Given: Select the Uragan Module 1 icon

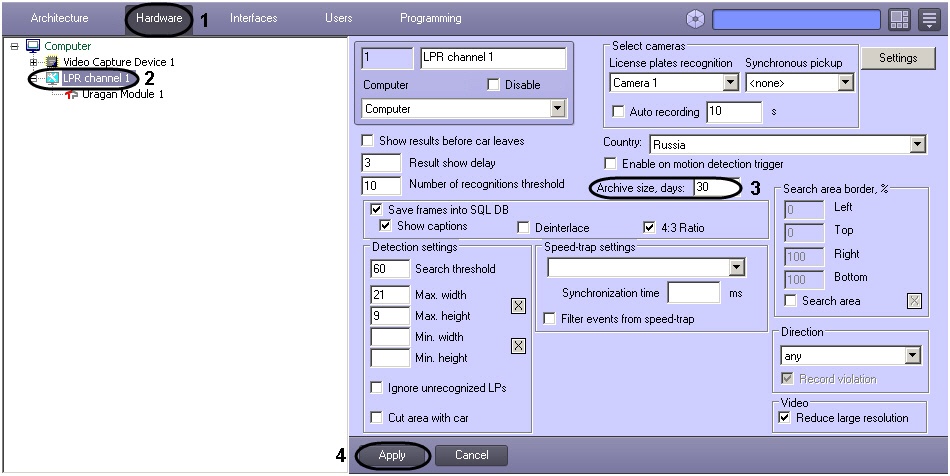Looking at the screenshot, I should [71, 94].
